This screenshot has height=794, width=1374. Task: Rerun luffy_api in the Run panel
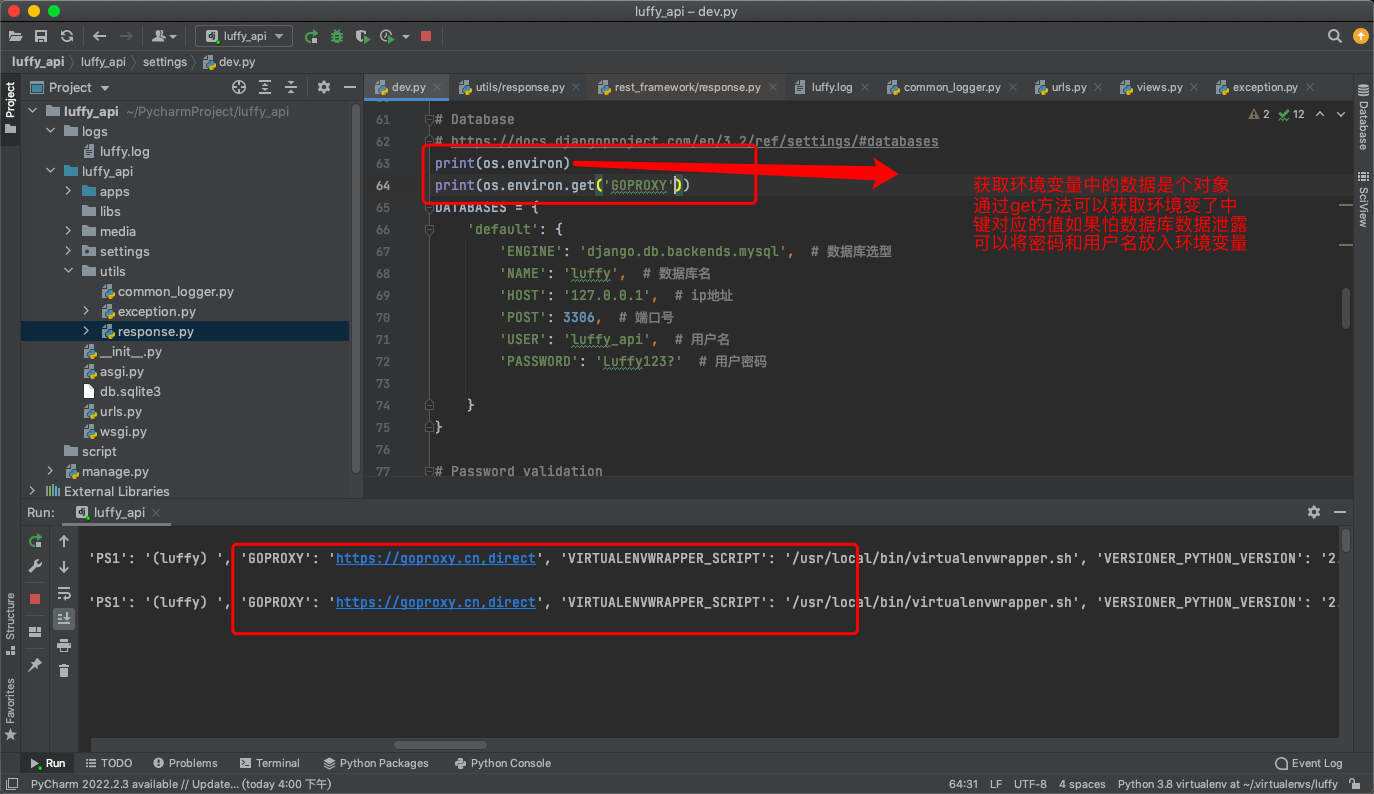[x=35, y=541]
